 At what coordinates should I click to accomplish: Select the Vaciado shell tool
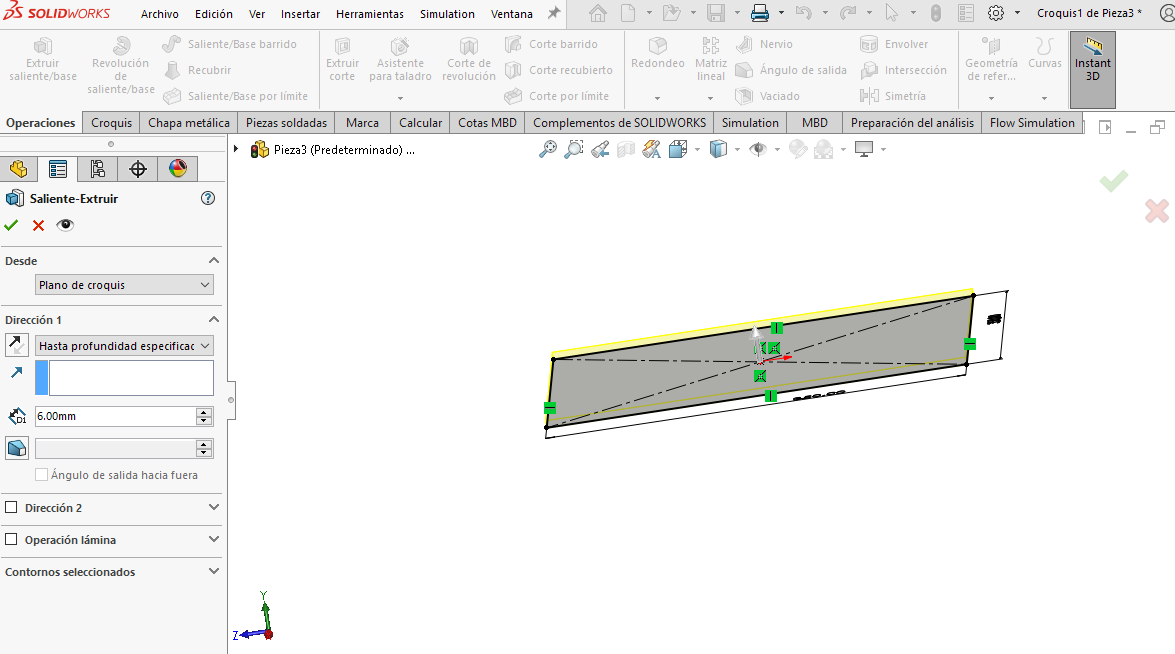(x=767, y=96)
